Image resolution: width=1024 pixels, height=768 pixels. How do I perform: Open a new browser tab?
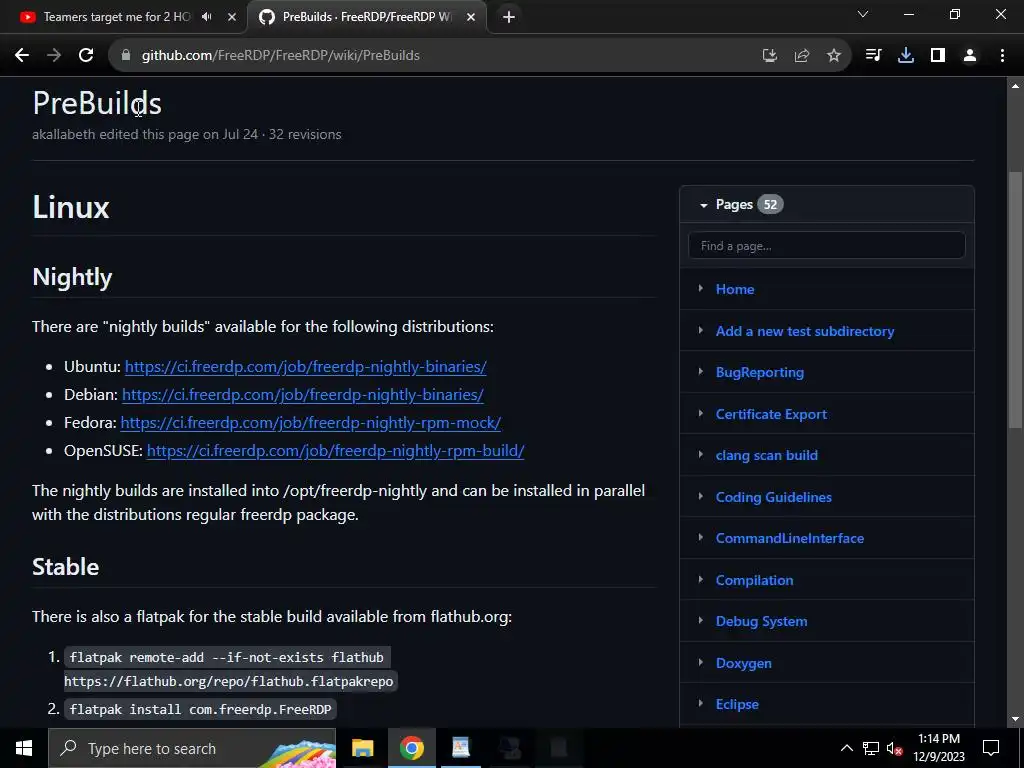(509, 17)
